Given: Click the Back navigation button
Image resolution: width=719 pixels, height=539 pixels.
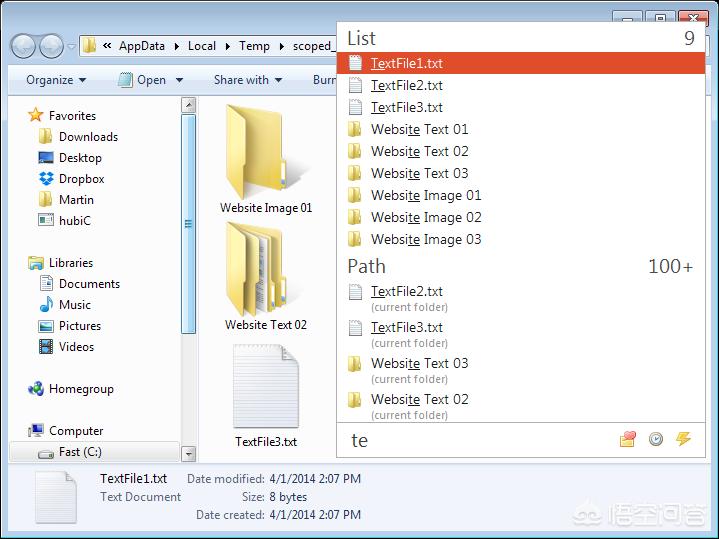Looking at the screenshot, I should click(22, 46).
